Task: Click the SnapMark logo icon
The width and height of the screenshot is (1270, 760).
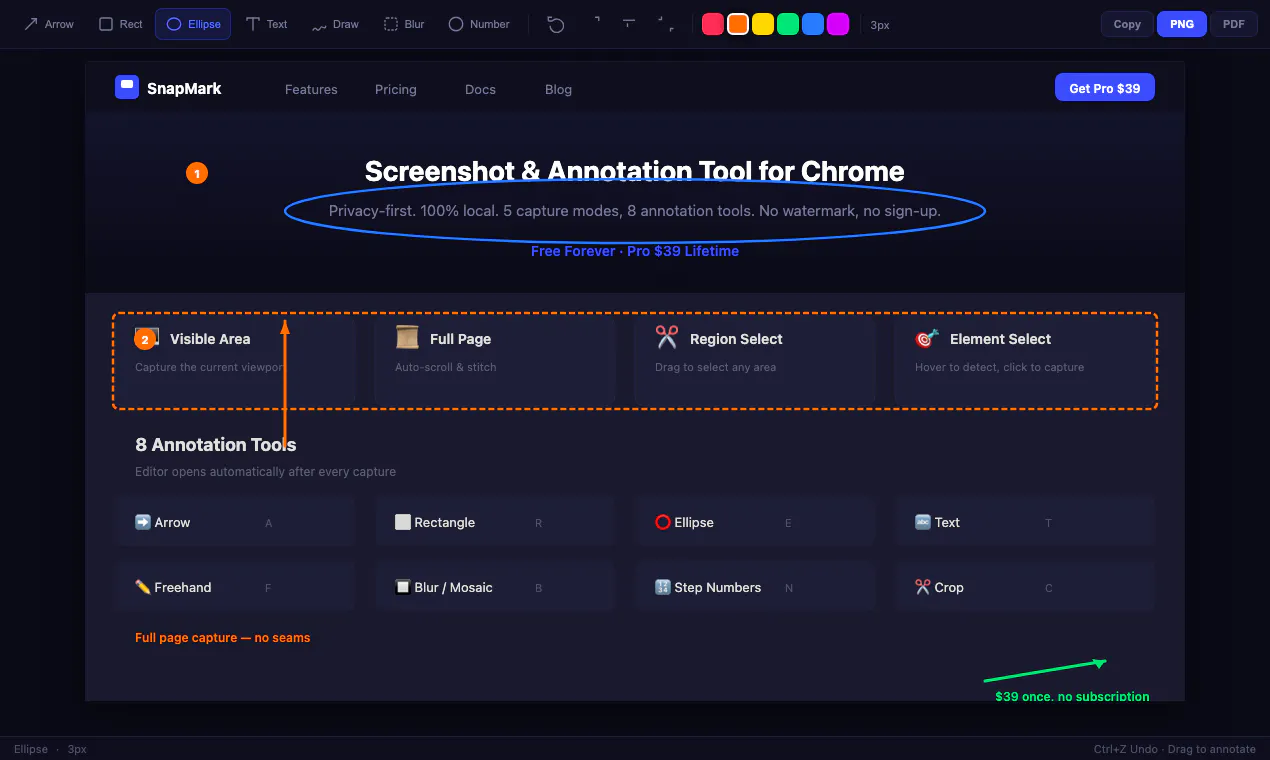Action: pos(127,87)
